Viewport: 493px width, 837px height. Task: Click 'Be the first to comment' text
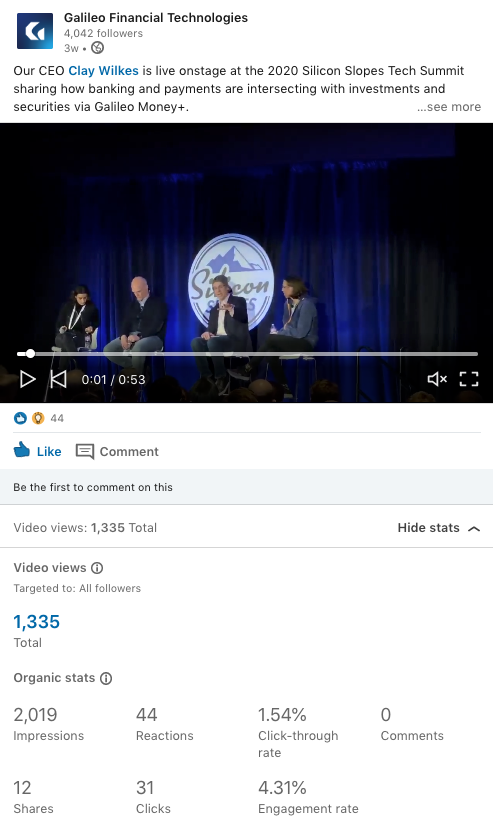pos(93,487)
